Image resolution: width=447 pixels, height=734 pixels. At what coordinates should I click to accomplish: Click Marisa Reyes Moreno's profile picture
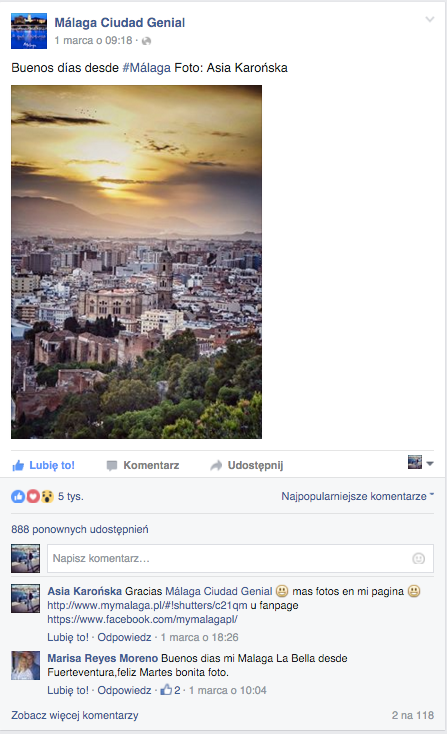tap(26, 665)
